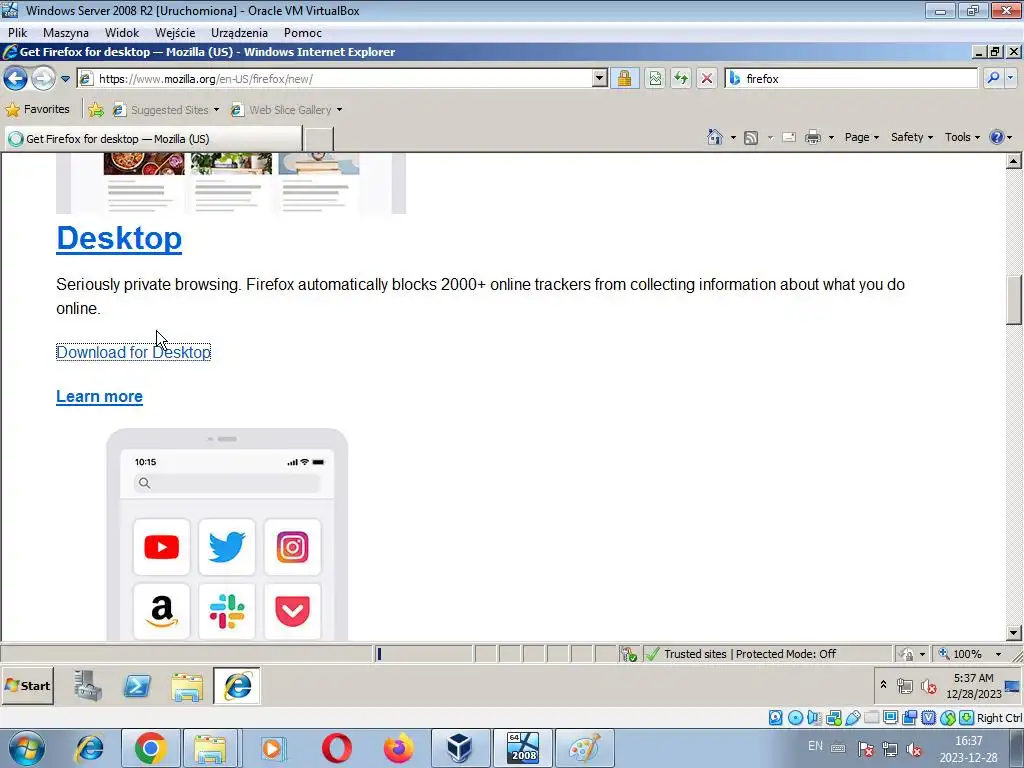Open the Urządzenia menu in VirtualBox

(x=239, y=33)
